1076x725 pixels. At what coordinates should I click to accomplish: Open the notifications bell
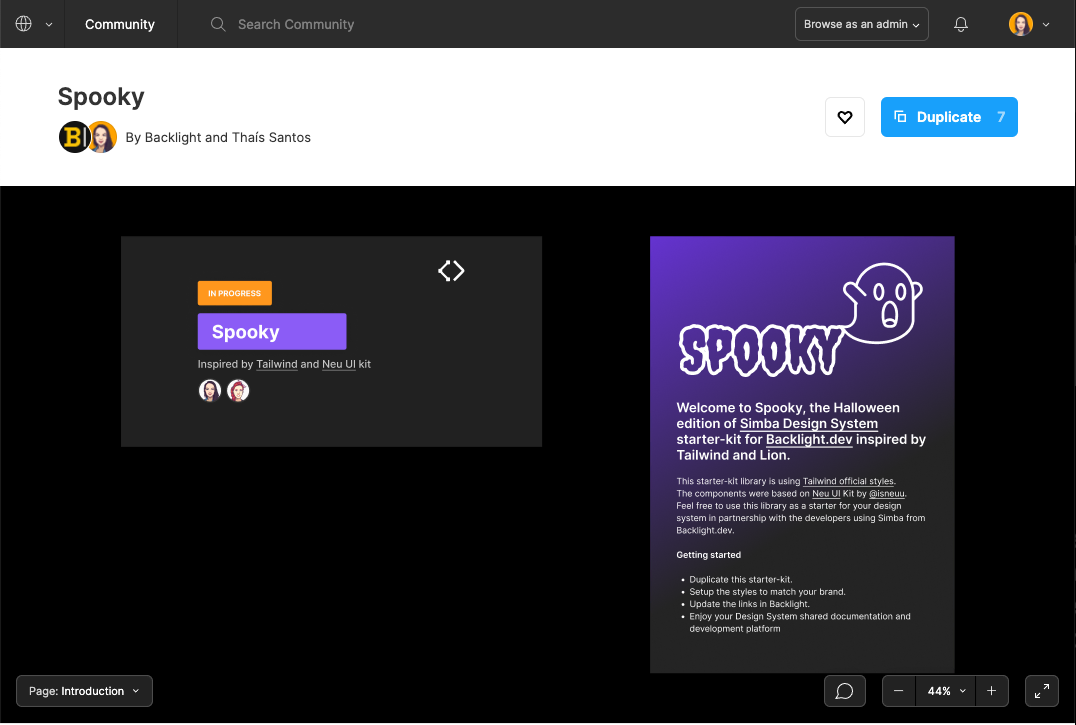pos(961,24)
